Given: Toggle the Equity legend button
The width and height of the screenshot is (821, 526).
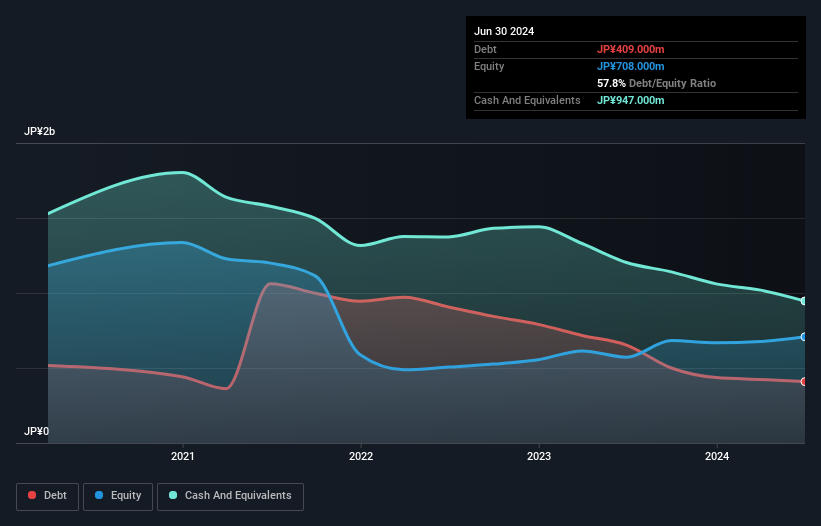Looking at the screenshot, I should tap(118, 496).
